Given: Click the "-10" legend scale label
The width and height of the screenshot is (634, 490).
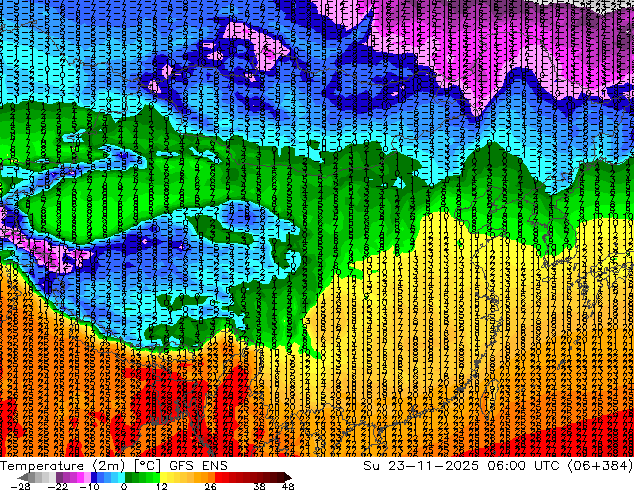Looking at the screenshot, I should coord(89,486).
